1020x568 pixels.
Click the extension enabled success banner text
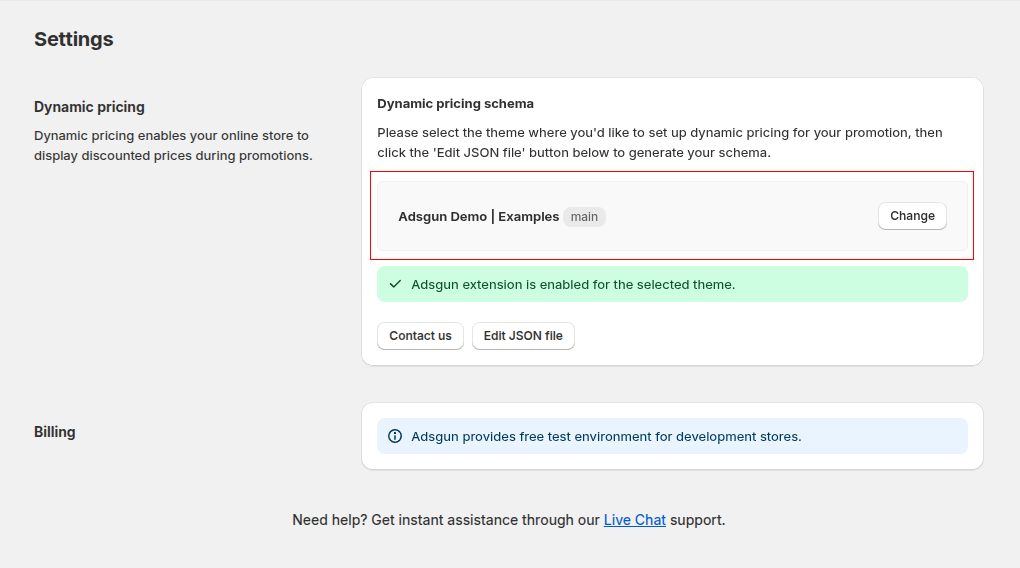pos(573,285)
